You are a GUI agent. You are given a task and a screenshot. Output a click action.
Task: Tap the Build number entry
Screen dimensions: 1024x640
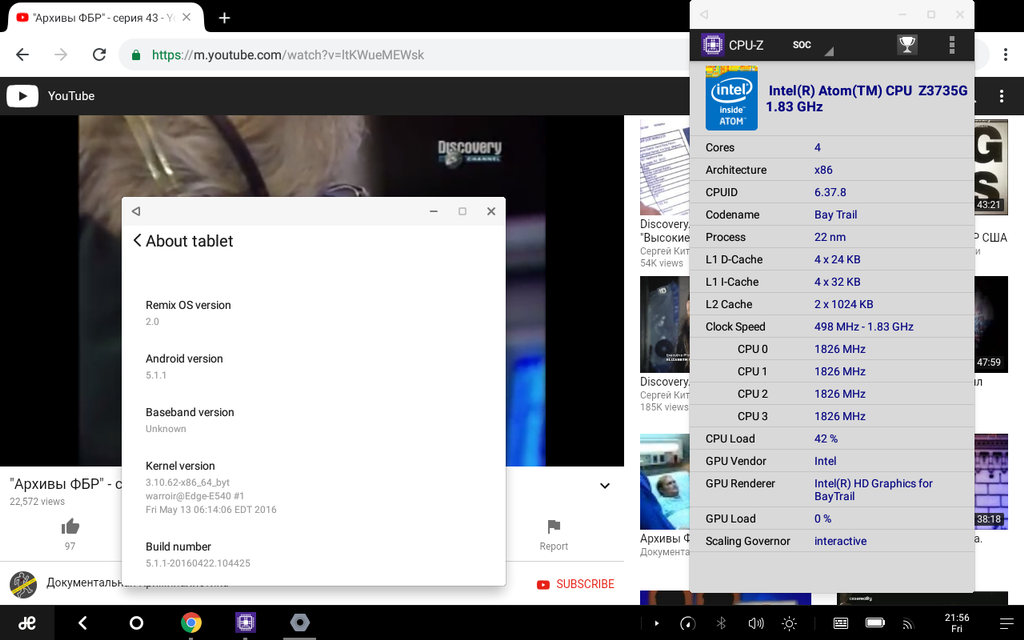313,554
